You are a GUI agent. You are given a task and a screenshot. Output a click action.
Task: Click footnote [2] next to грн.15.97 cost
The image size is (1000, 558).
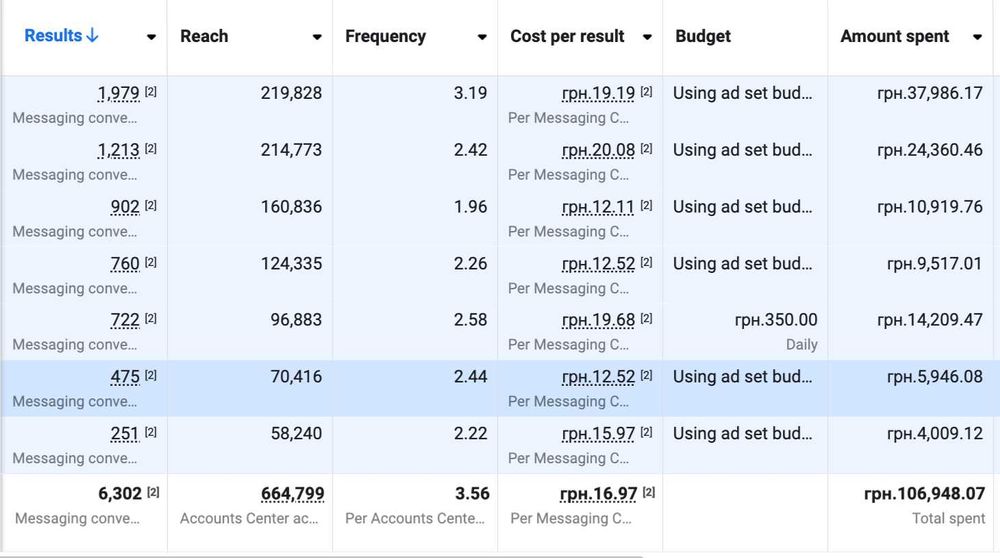point(646,433)
